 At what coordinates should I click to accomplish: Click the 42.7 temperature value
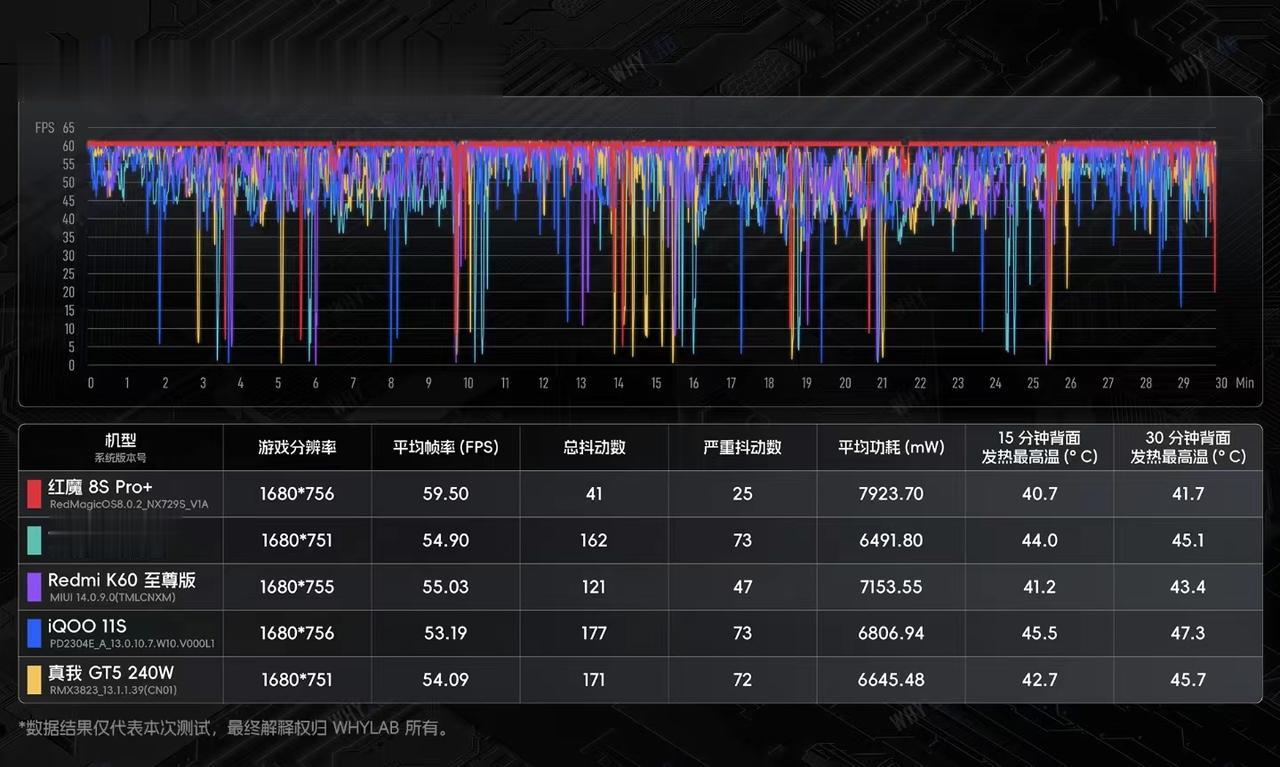point(1040,680)
